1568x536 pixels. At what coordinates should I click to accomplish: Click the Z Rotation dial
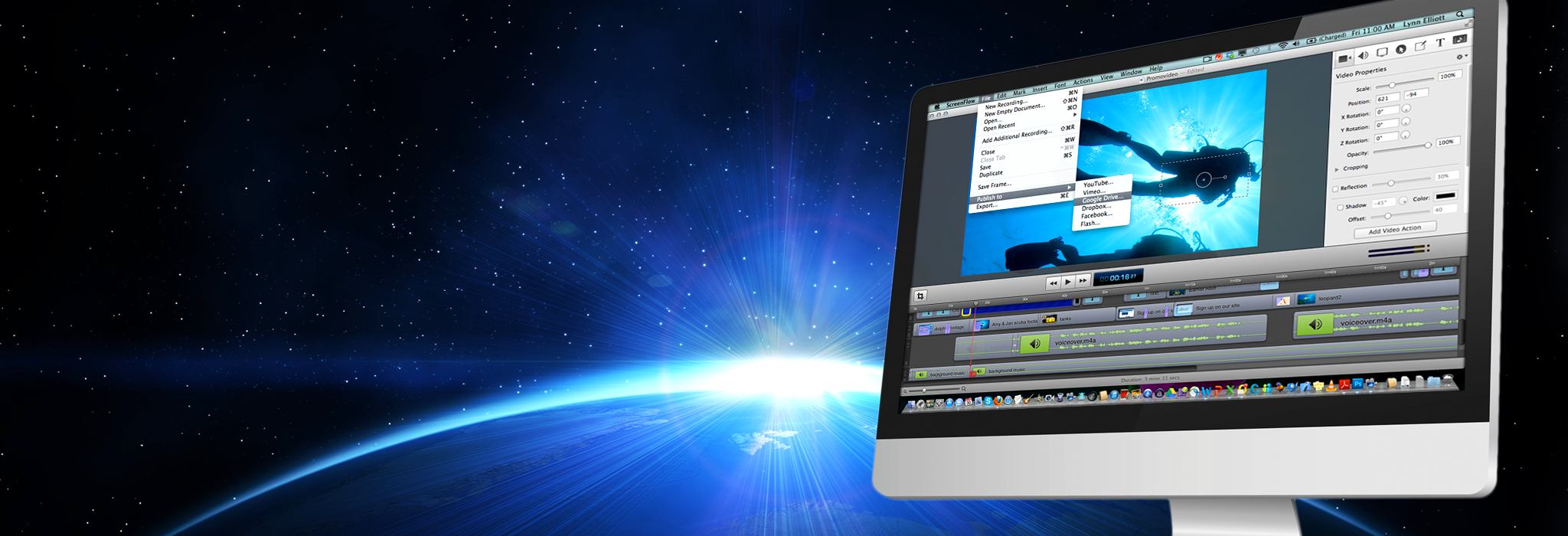click(x=1405, y=135)
